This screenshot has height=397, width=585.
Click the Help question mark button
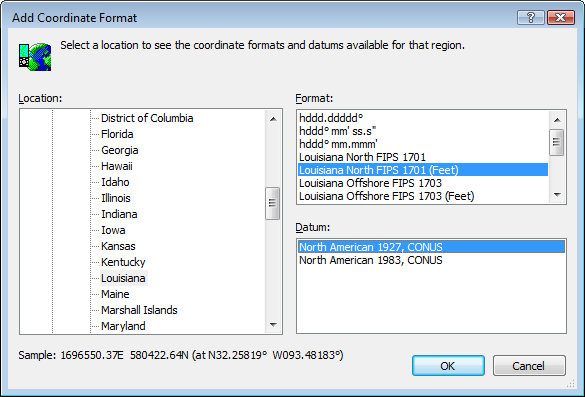531,18
